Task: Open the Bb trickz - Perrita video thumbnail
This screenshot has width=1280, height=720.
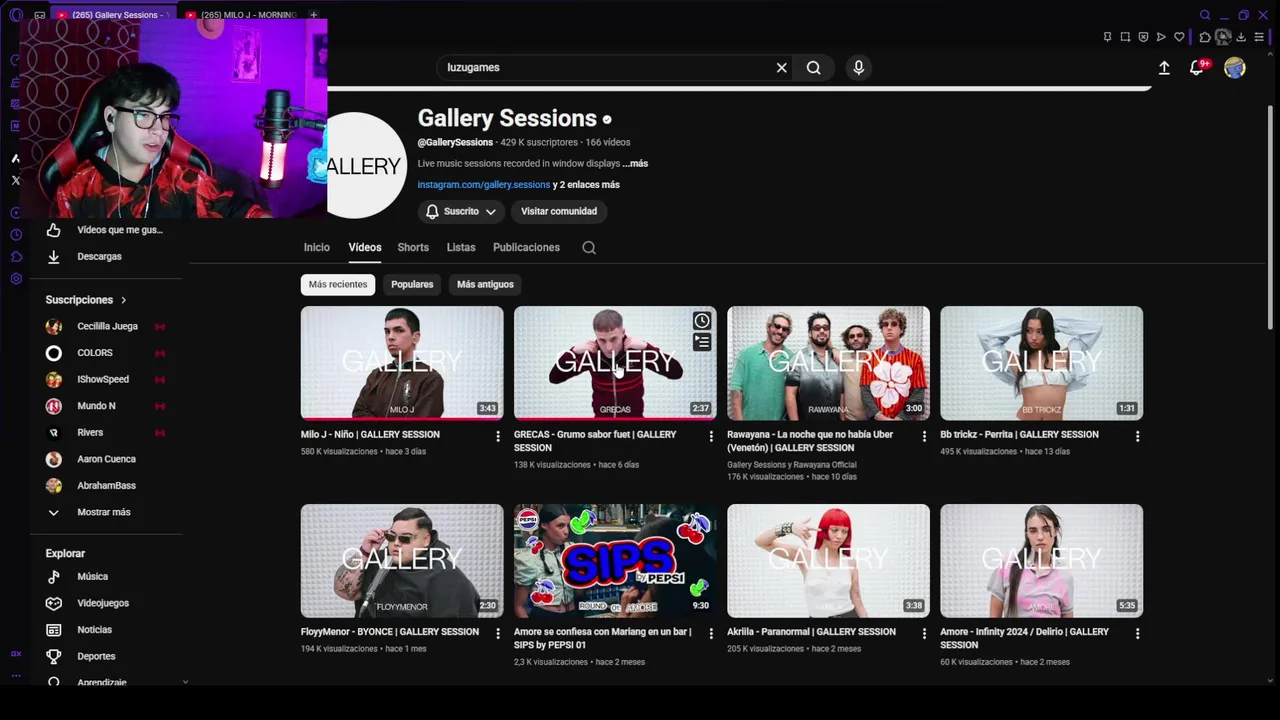Action: click(1041, 363)
